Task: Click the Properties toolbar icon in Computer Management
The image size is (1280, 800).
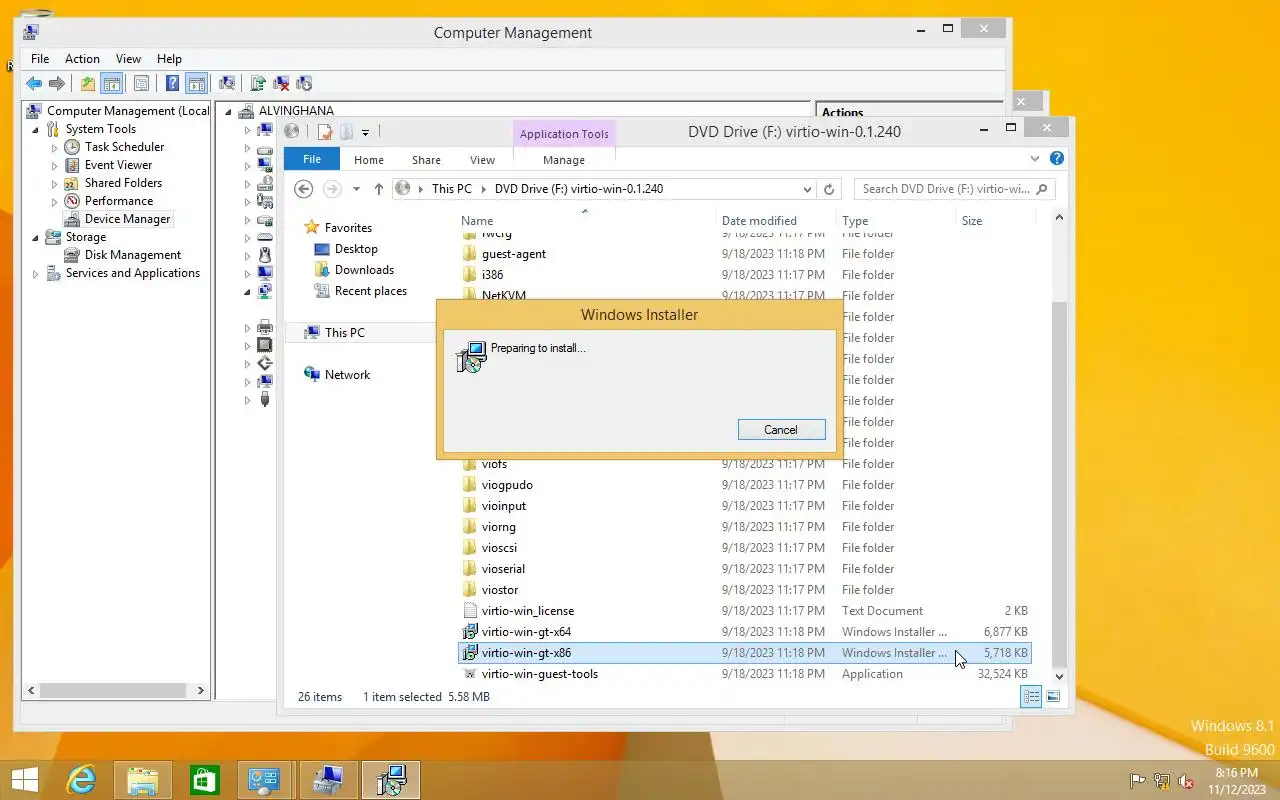Action: point(141,84)
